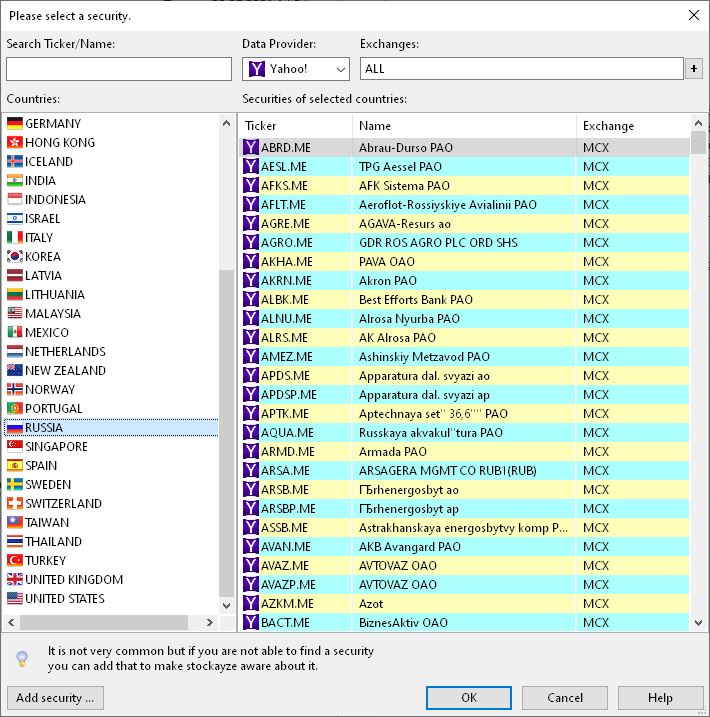Viewport: 710px width, 717px height.
Task: Click the Mexico flag icon
Action: [15, 332]
